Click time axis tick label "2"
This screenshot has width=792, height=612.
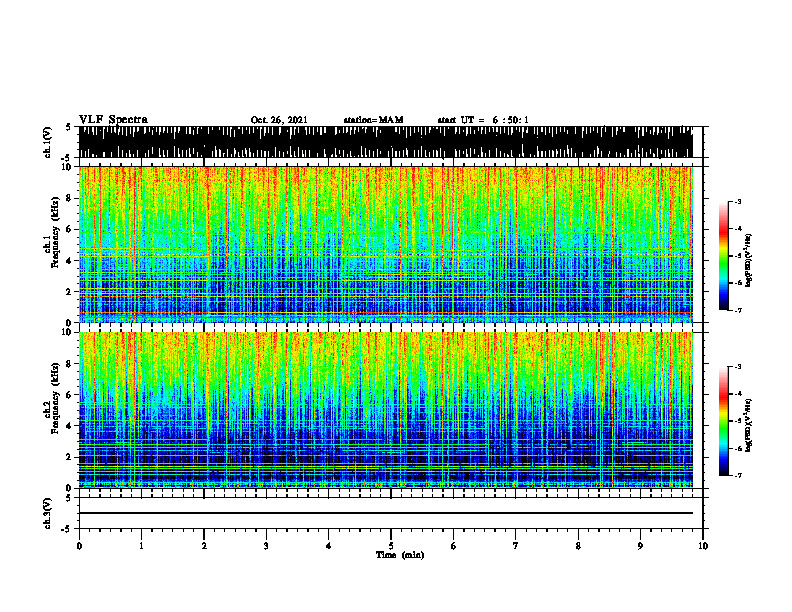(x=204, y=546)
